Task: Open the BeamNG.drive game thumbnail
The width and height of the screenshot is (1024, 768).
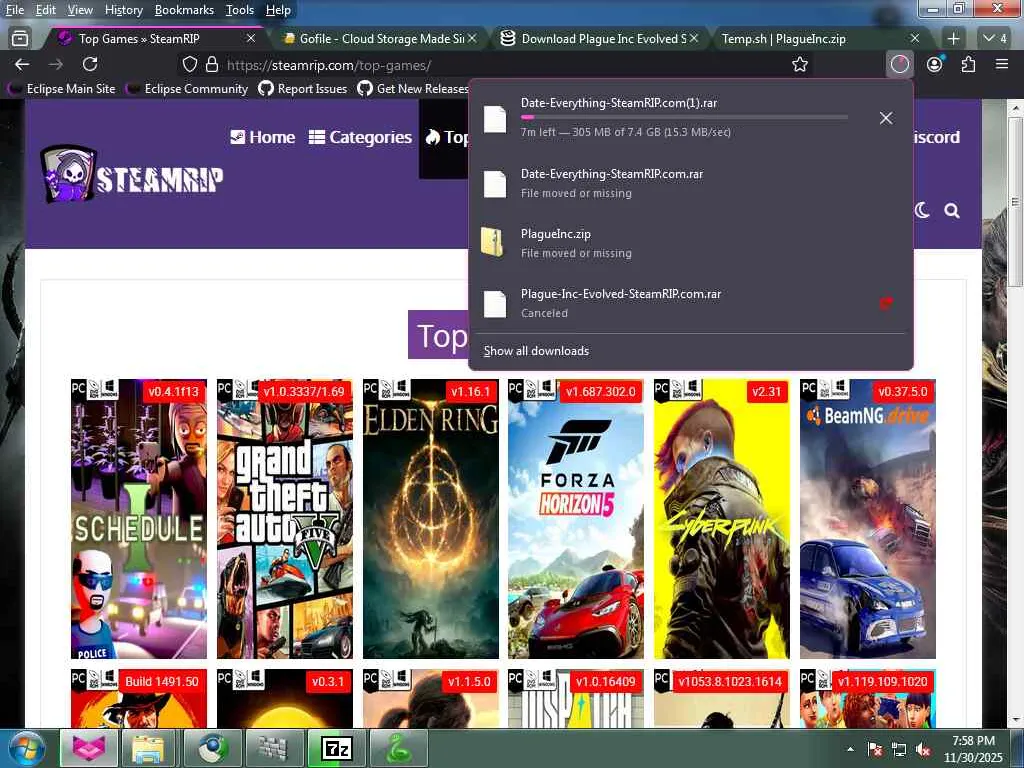Action: (x=868, y=519)
